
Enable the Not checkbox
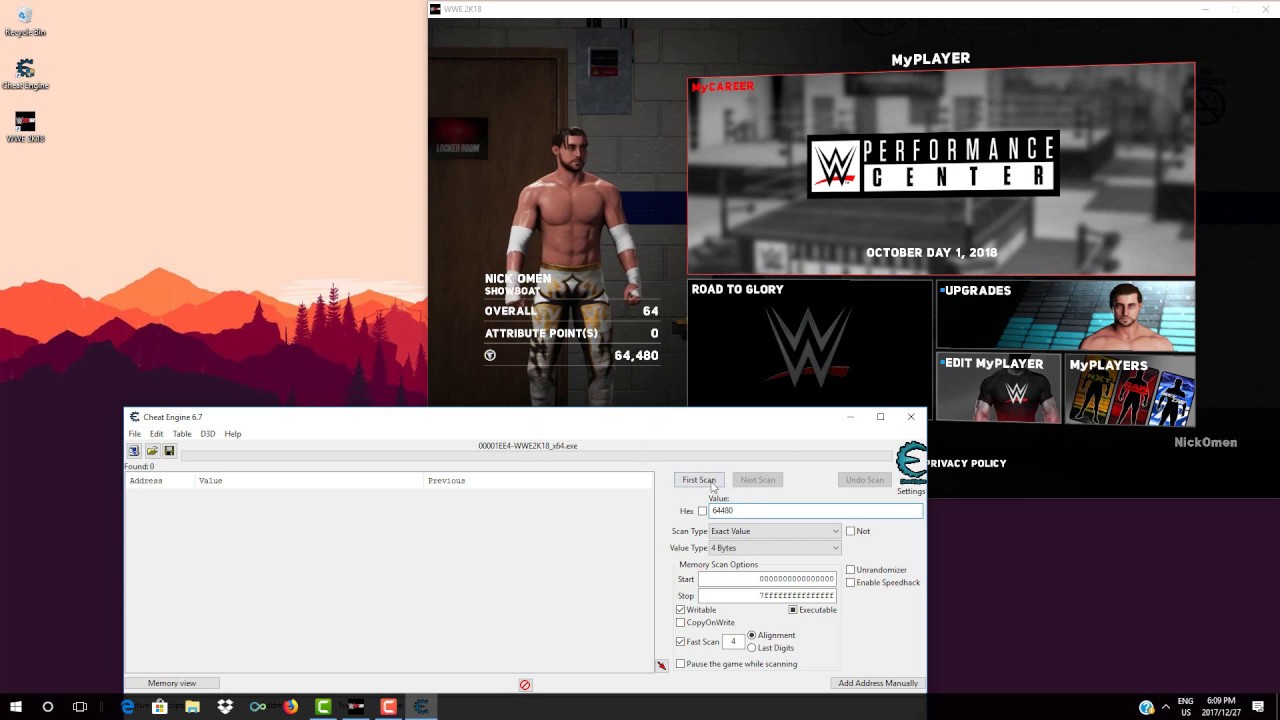pos(850,531)
